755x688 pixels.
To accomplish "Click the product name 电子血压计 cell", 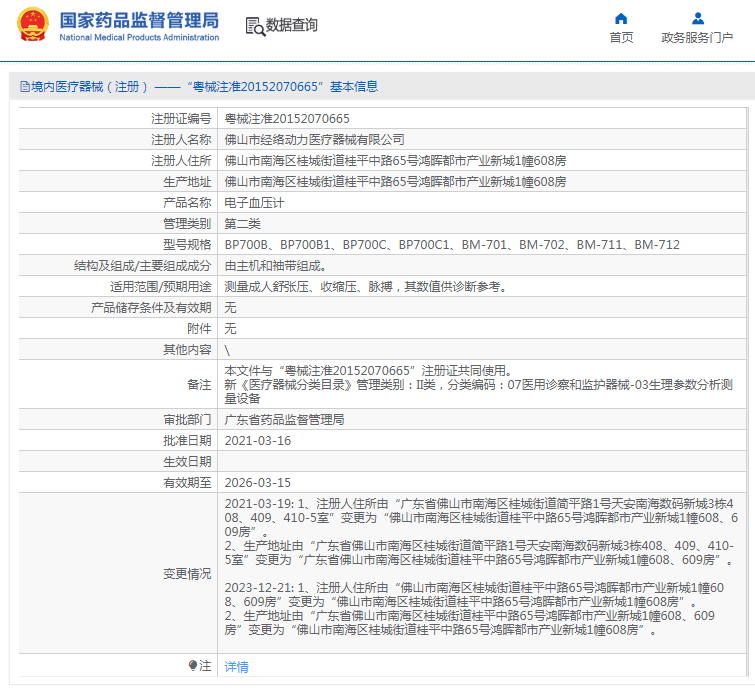I will coord(482,203).
